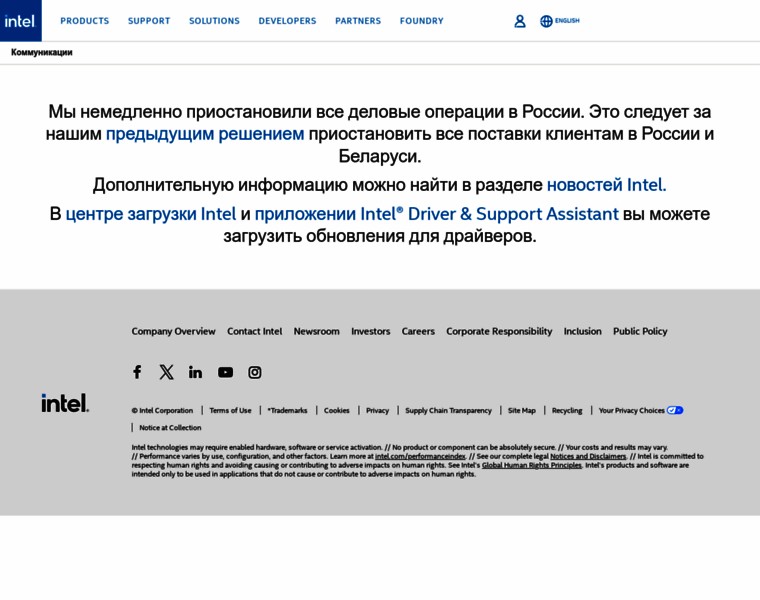Viewport: 760px width, 600px height.
Task: Open the 'новостей Intel' link
Action: coord(606,185)
